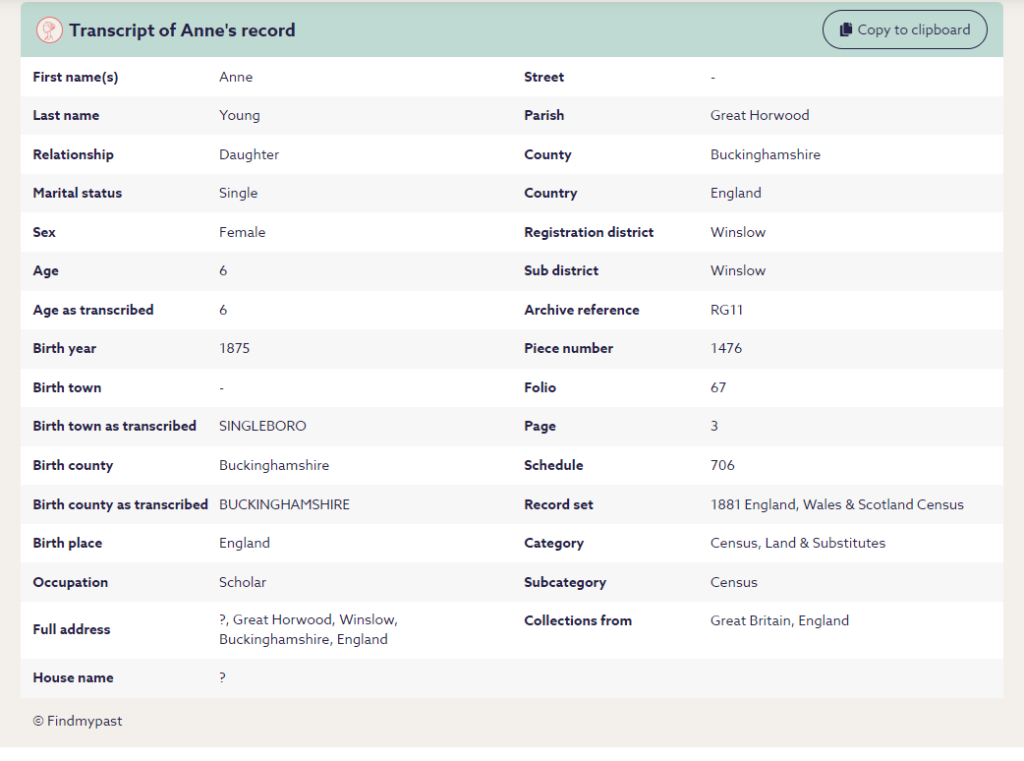1024x761 pixels.
Task: Click the "Age as transcribed" field label
Action: (x=93, y=310)
